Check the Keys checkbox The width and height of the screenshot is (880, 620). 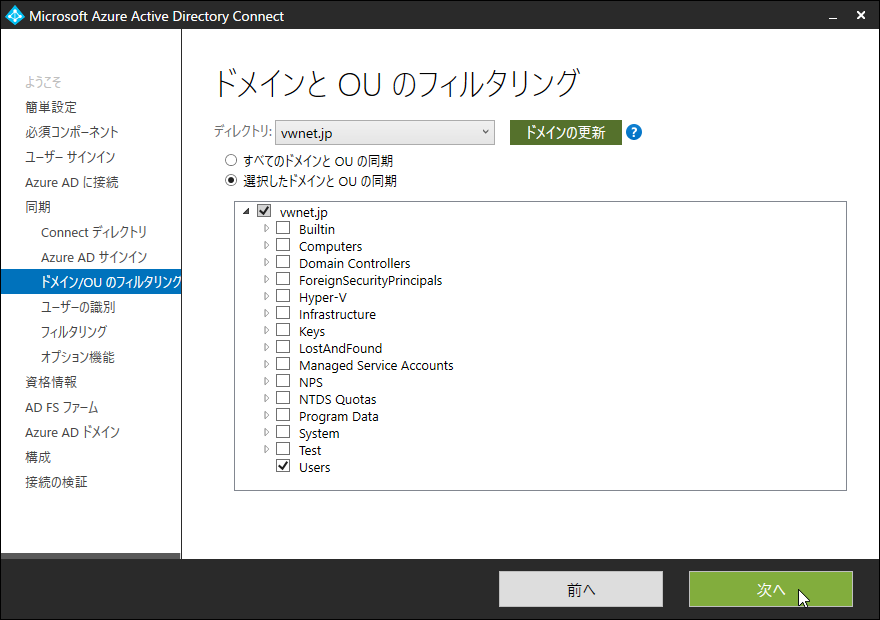tap(283, 330)
